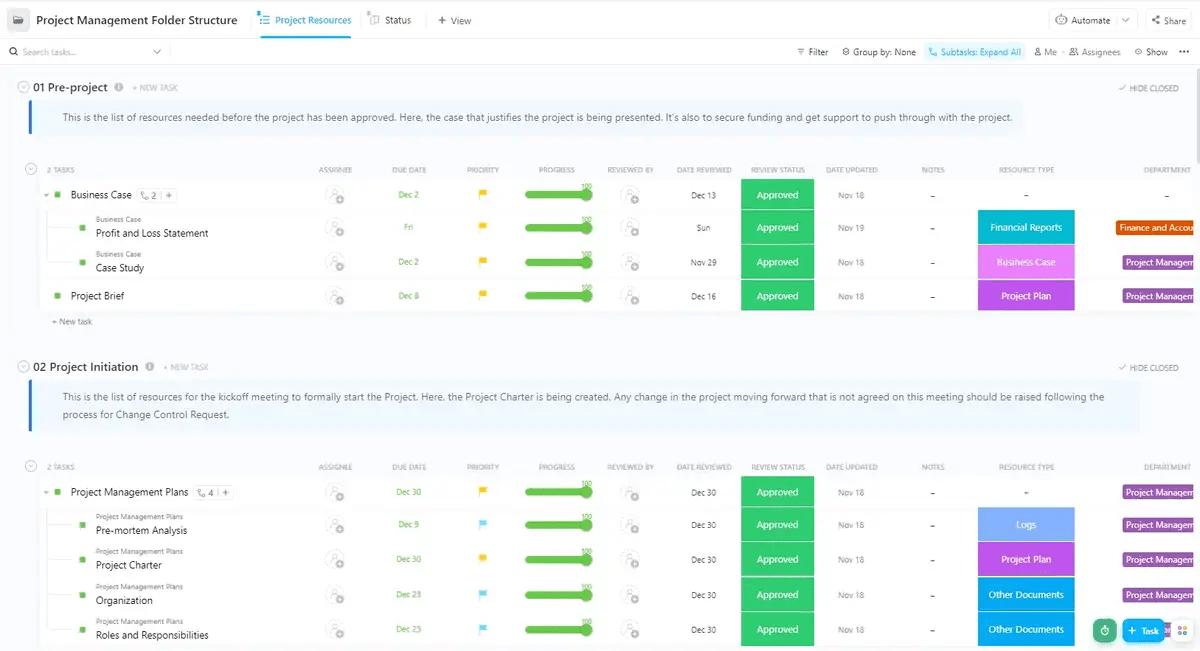Assign someone to Project Brief task
1200x651 pixels.
[x=335, y=296]
